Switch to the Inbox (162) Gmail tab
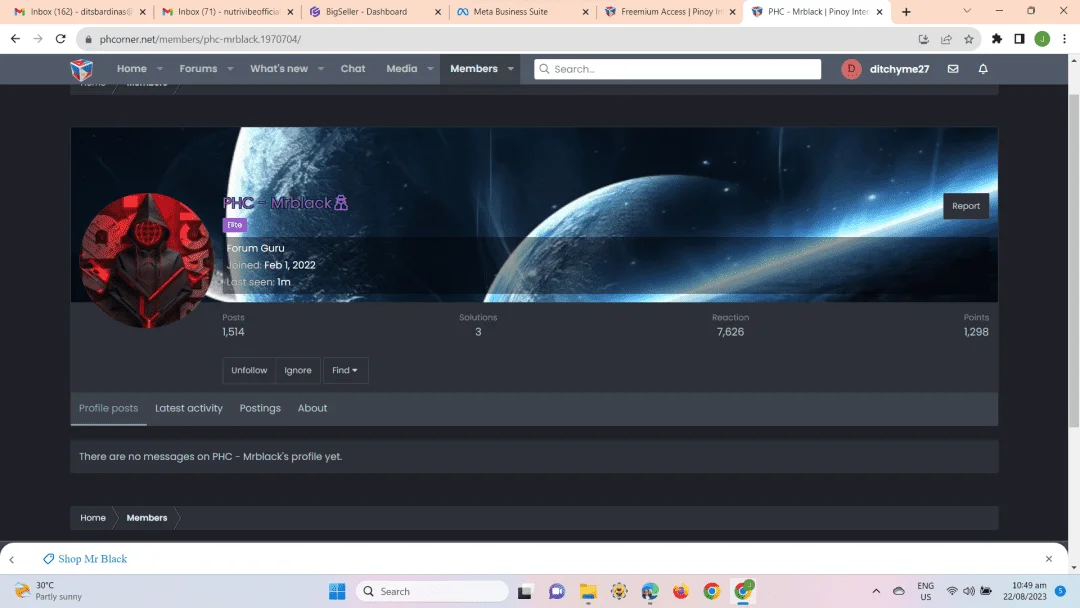1080x608 pixels. point(79,12)
